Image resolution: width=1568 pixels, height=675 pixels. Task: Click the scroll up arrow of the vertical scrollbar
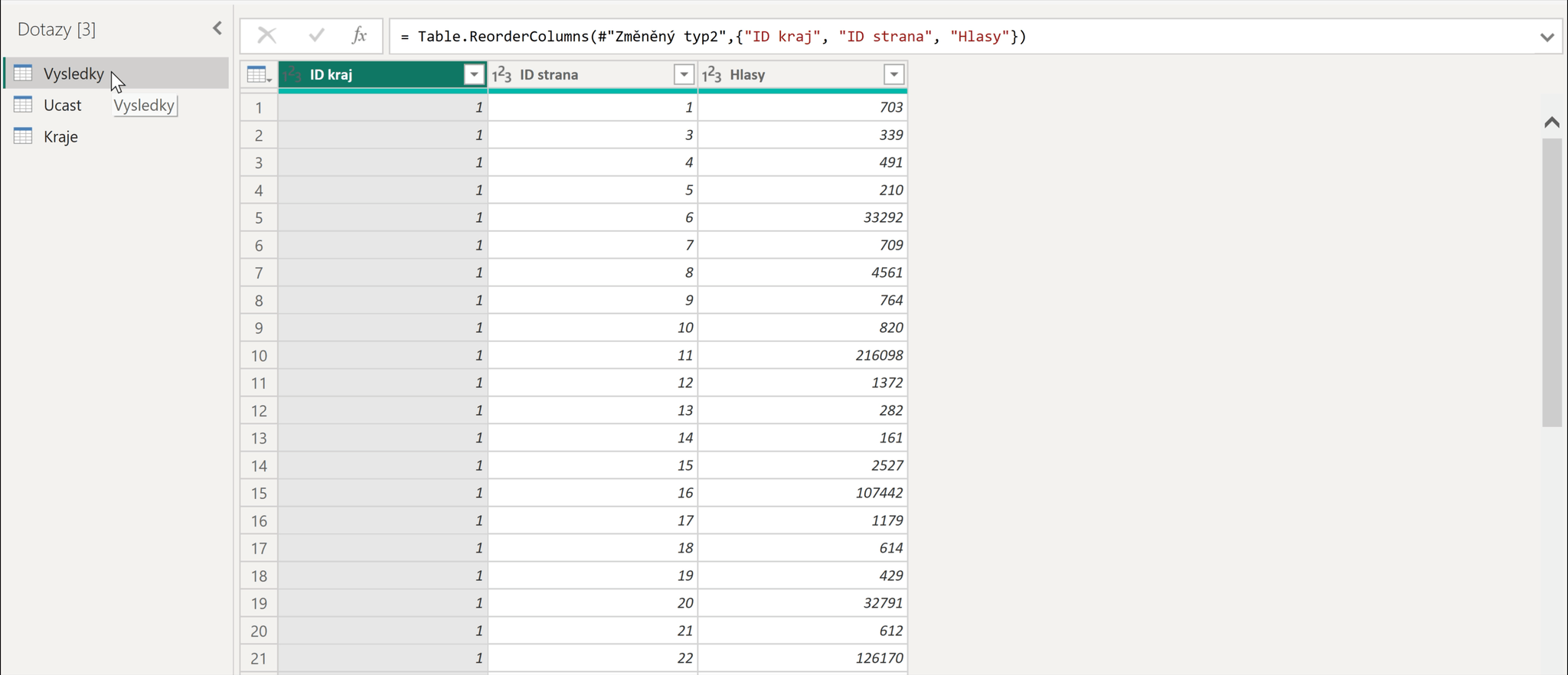[x=1552, y=122]
